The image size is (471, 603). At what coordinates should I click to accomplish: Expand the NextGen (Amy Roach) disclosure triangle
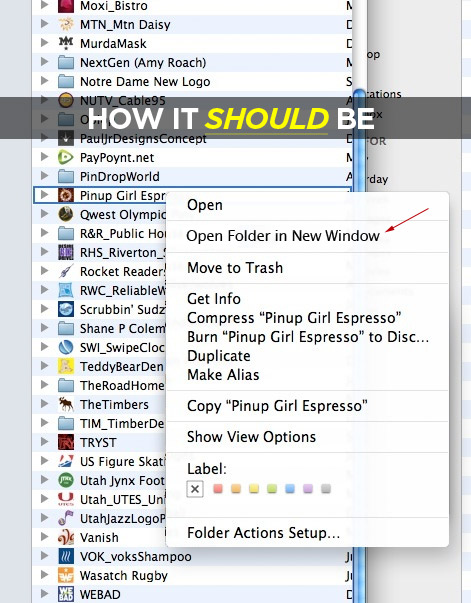[x=45, y=62]
